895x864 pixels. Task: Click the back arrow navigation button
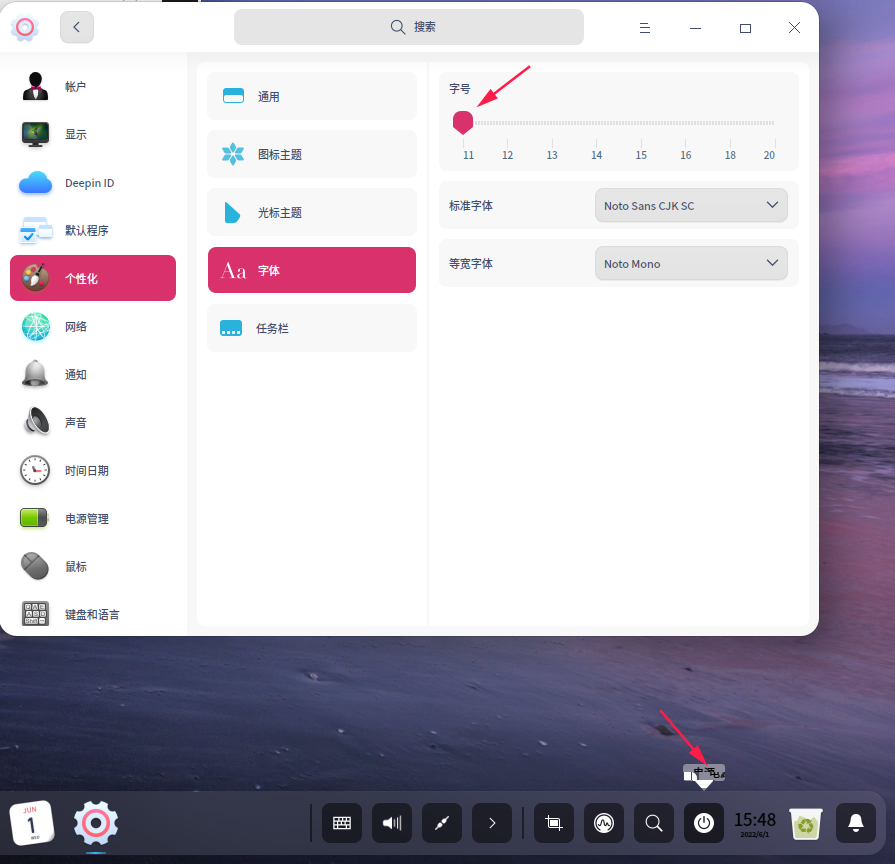pyautogui.click(x=77, y=27)
